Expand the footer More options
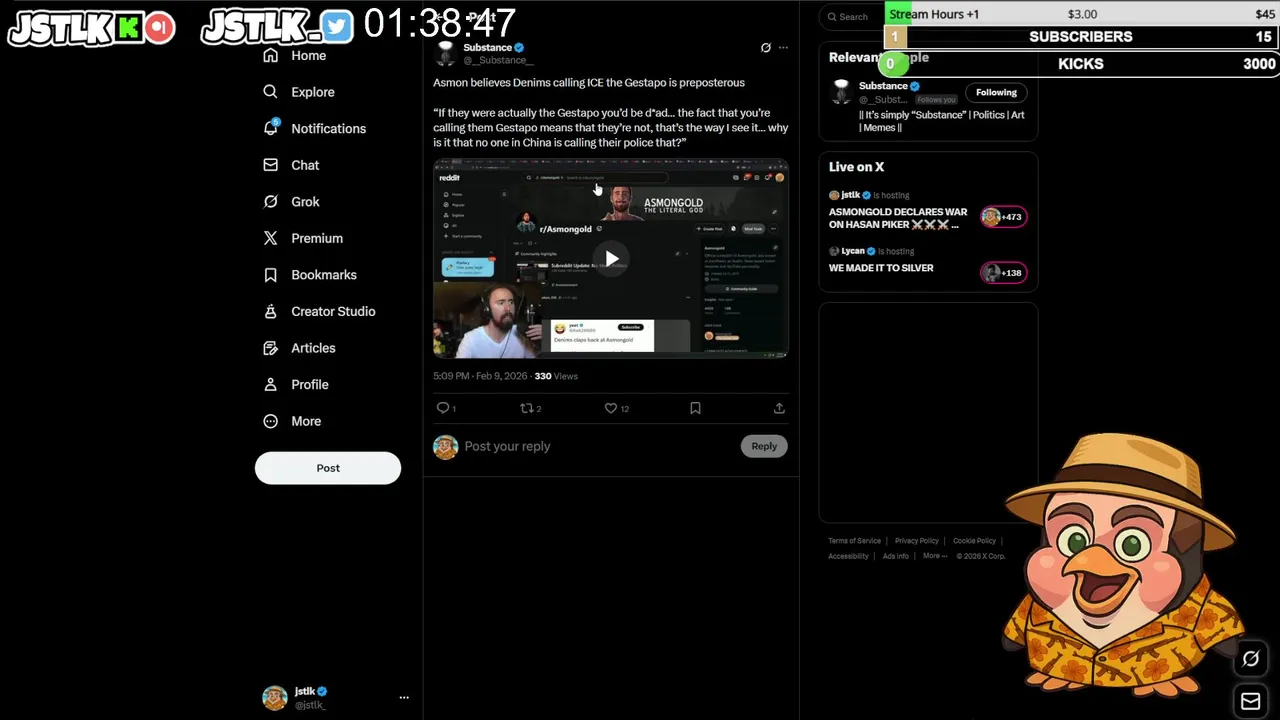The height and width of the screenshot is (720, 1280). coord(934,556)
